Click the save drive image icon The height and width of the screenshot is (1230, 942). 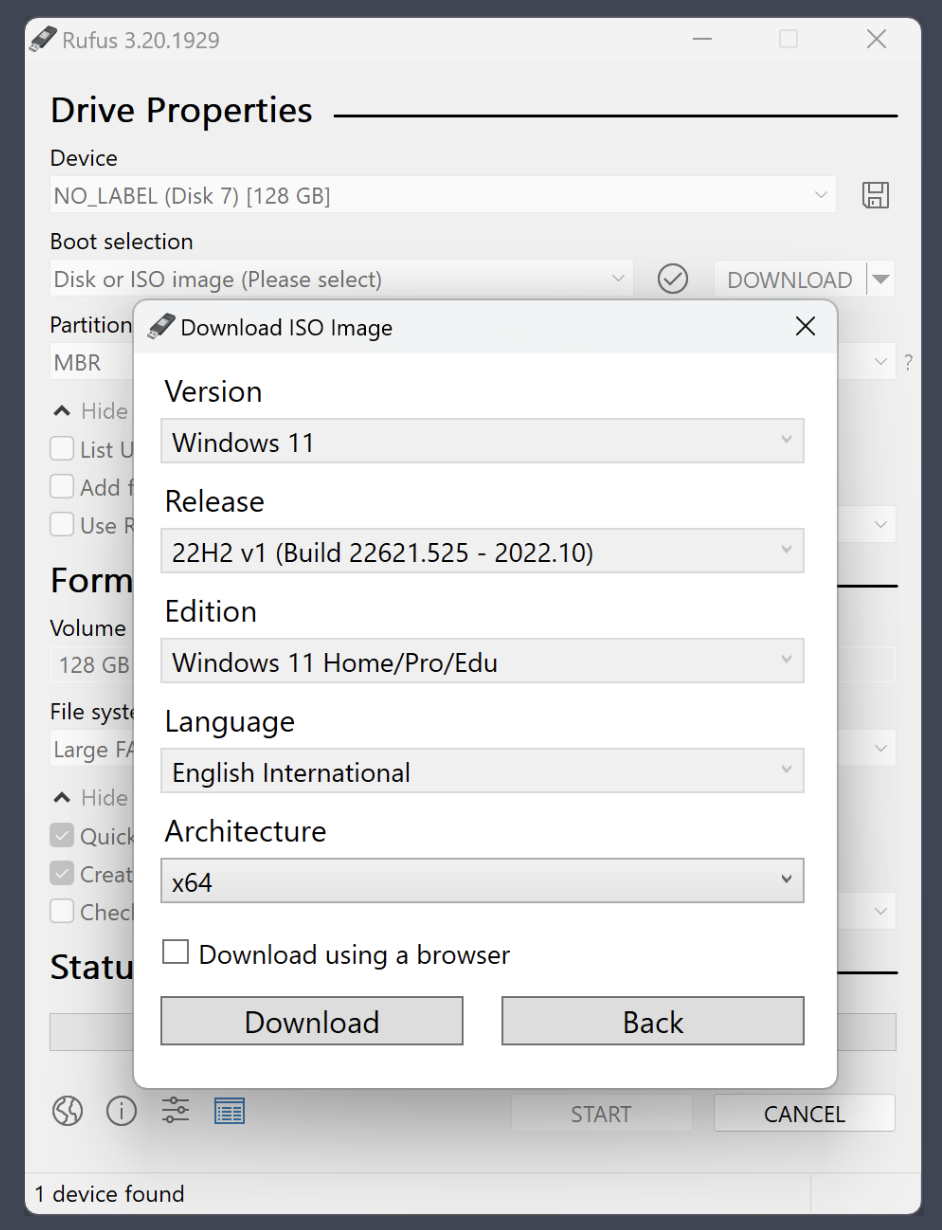point(875,195)
